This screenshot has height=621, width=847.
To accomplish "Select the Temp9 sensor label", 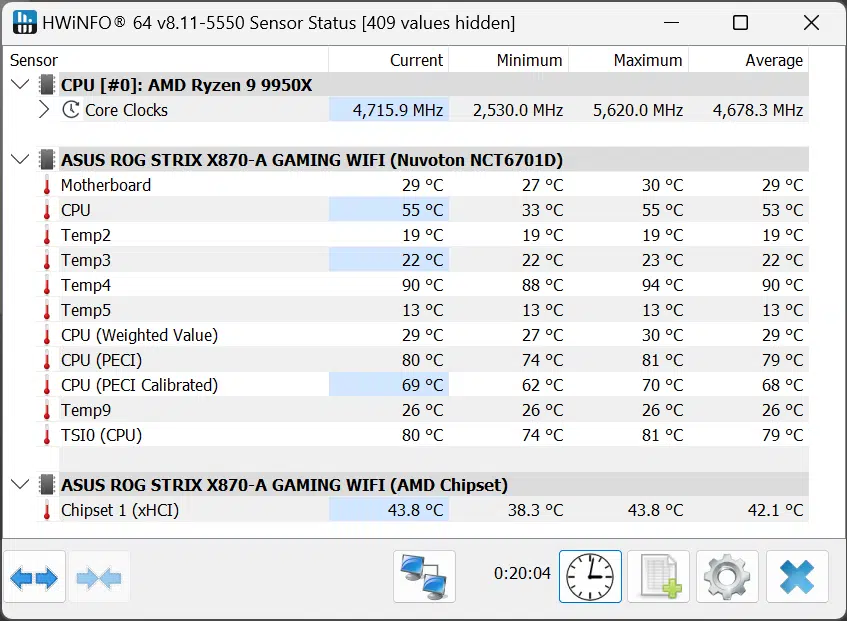I will tap(86, 410).
